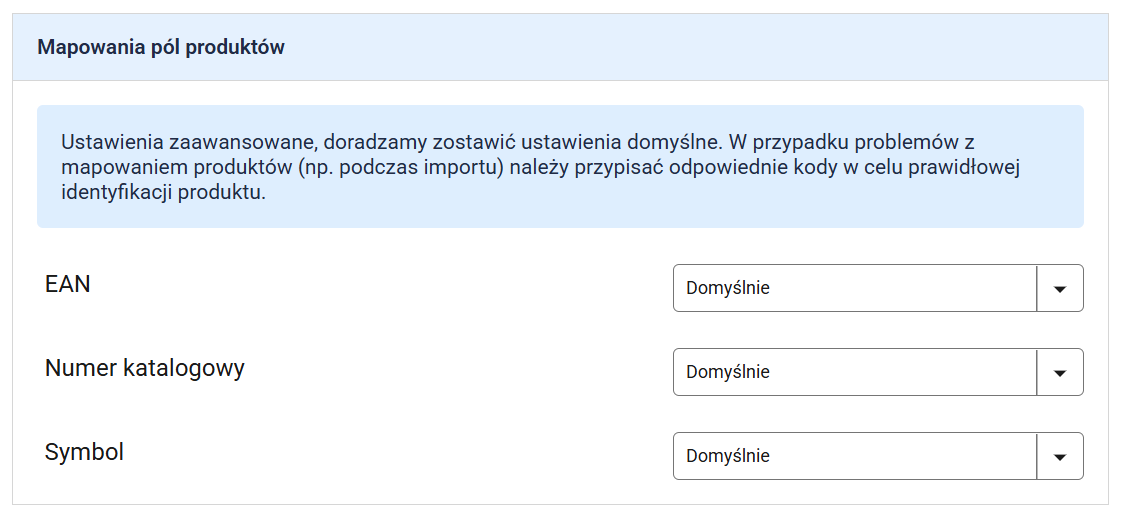1122x518 pixels.
Task: Click the Numer katalogowy caret arrow icon
Action: point(1061,373)
